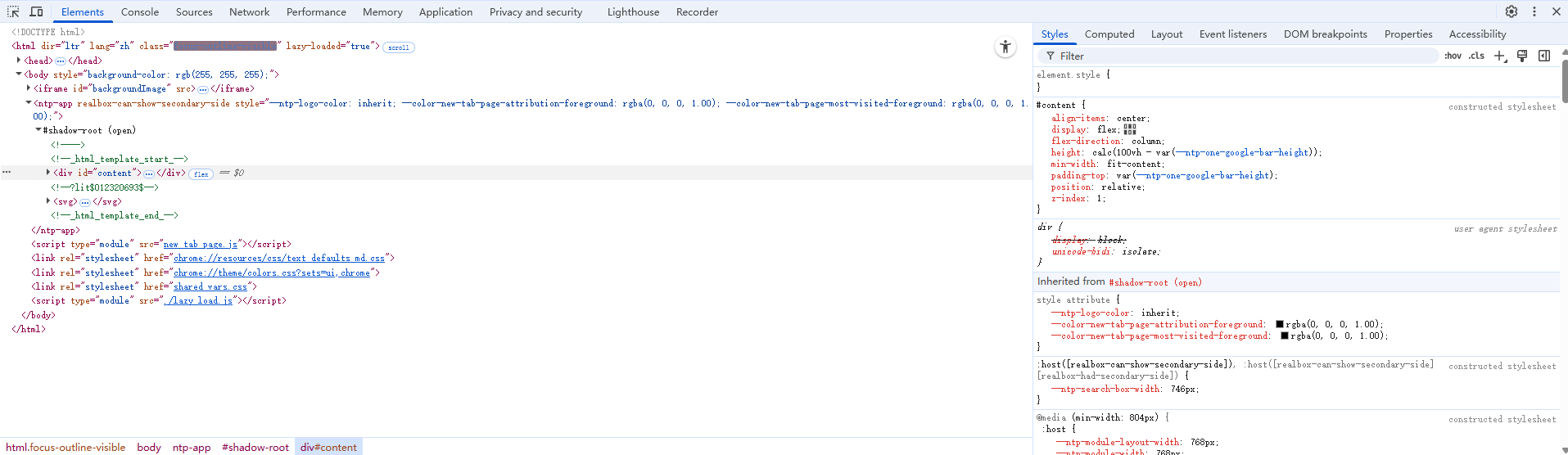Collapse the ntp-app element node

(x=29, y=103)
